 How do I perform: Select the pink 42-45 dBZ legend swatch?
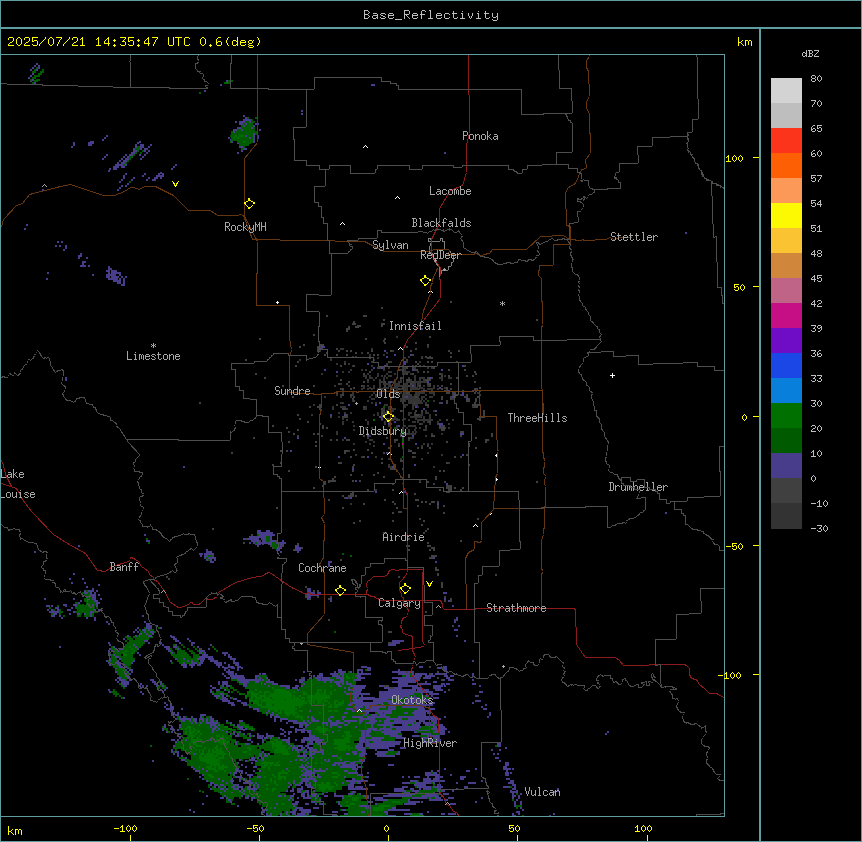click(x=786, y=290)
